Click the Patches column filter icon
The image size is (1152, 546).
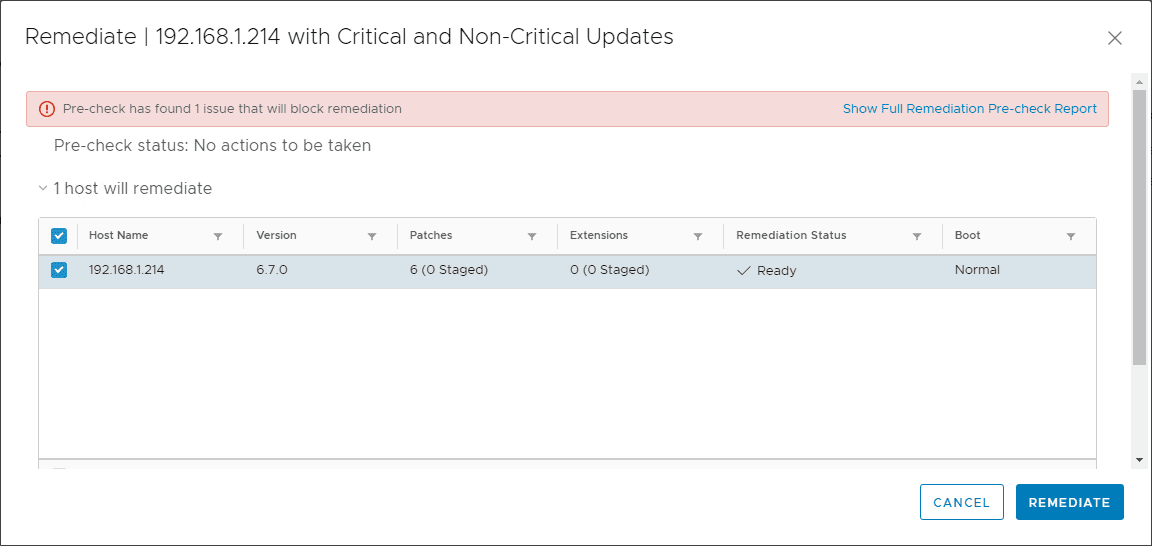coord(532,237)
